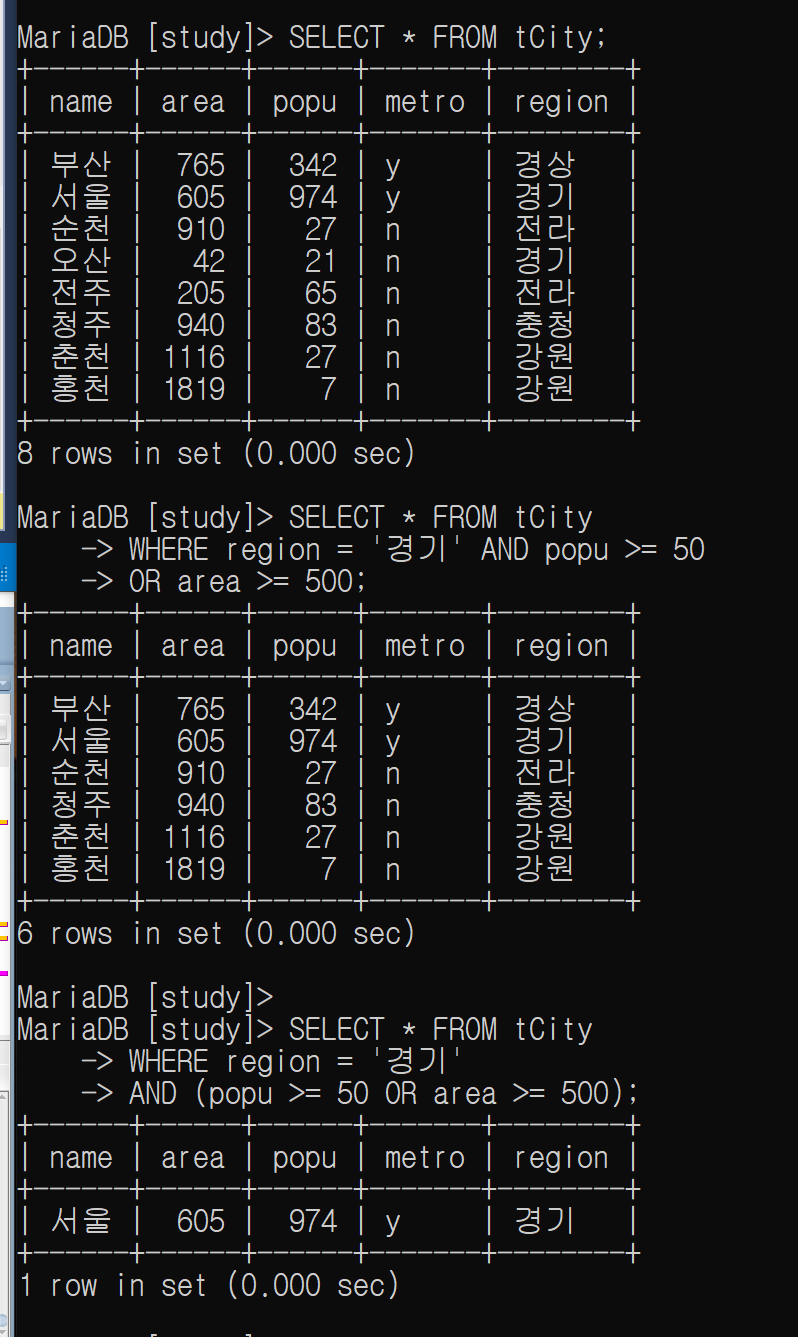Image resolution: width=798 pixels, height=1337 pixels.
Task: Click 서울 in the 8-row table
Action: (x=81, y=198)
